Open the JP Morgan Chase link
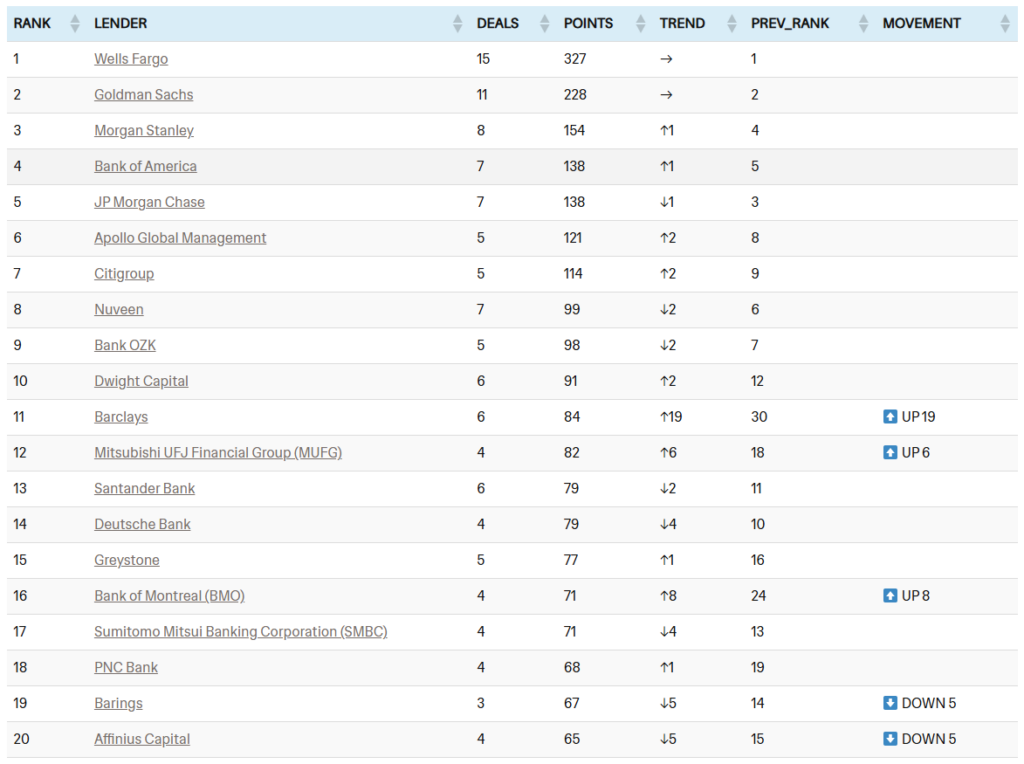Image resolution: width=1024 pixels, height=764 pixels. (149, 202)
